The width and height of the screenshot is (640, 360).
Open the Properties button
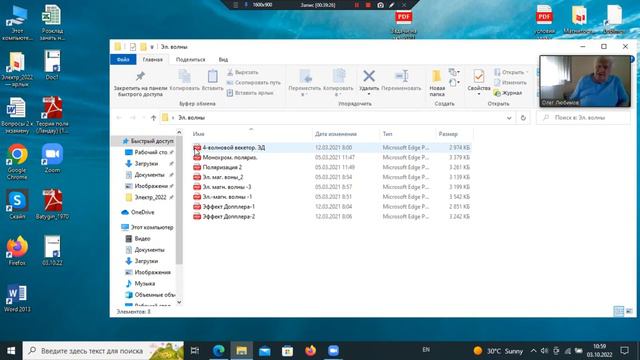pos(479,82)
